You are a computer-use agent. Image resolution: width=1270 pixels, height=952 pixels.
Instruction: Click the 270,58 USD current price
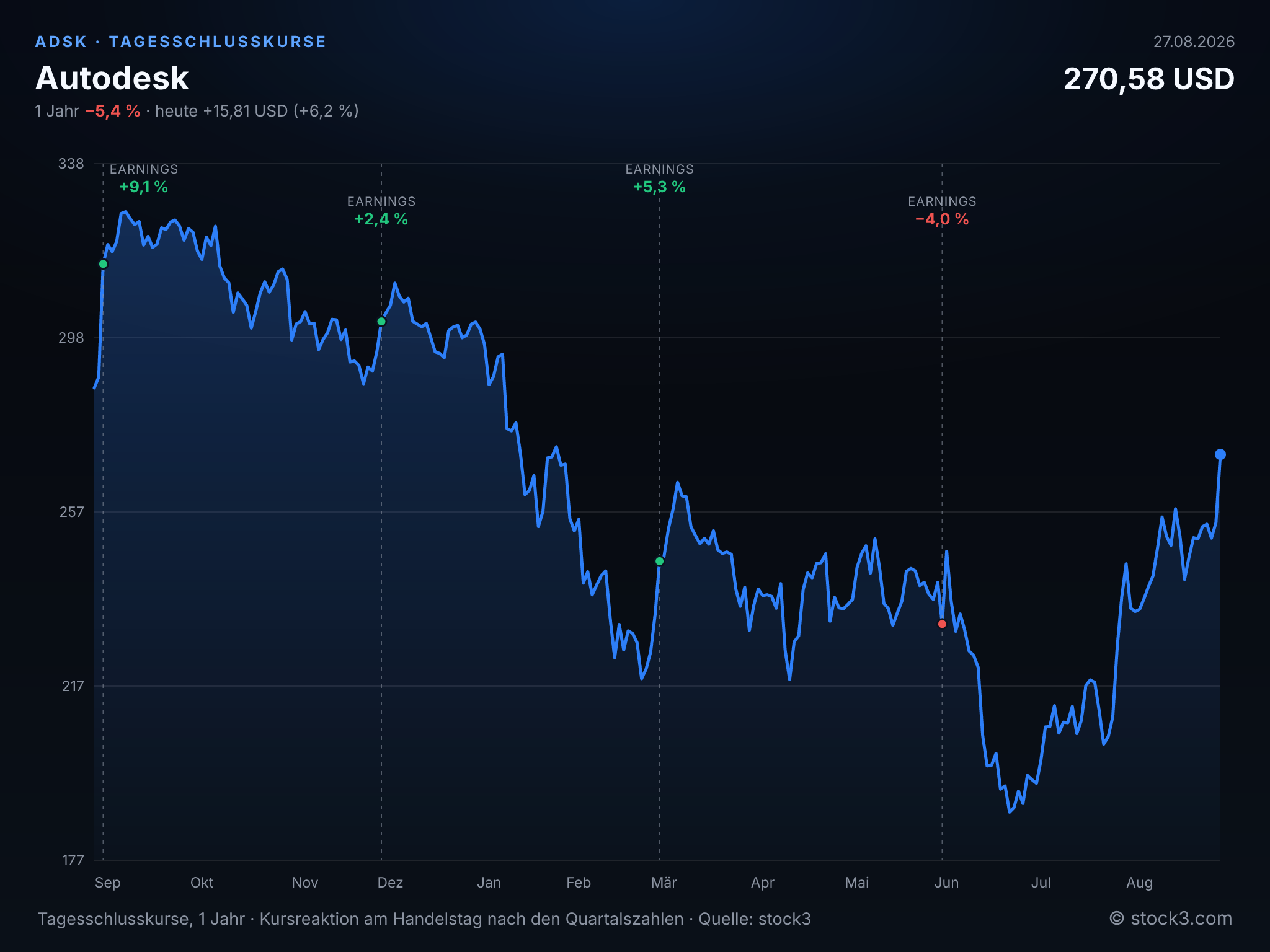click(1149, 79)
